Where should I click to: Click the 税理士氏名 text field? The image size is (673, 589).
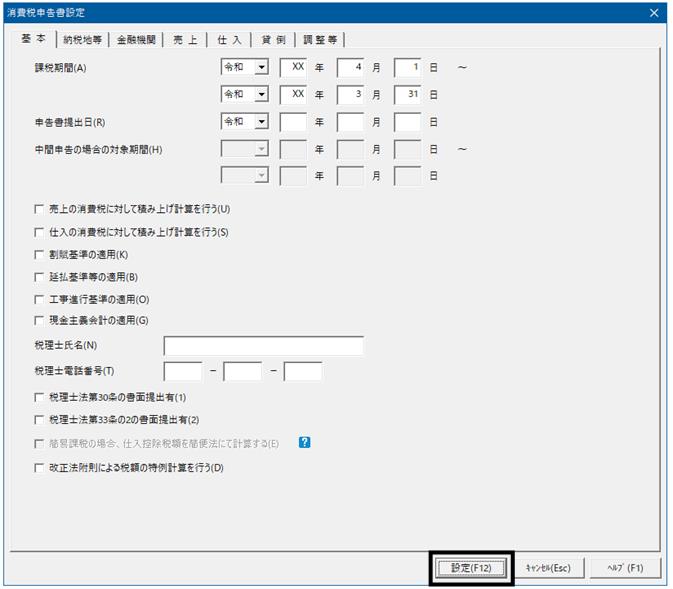pos(264,346)
